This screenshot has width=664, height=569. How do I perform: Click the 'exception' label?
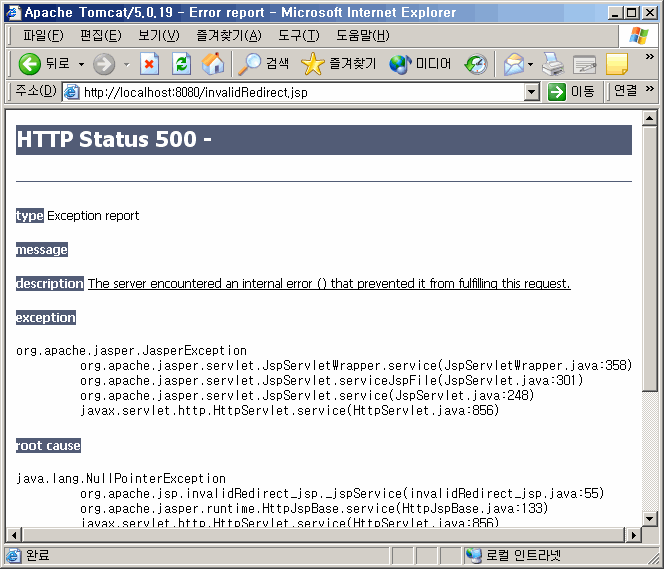(46, 318)
